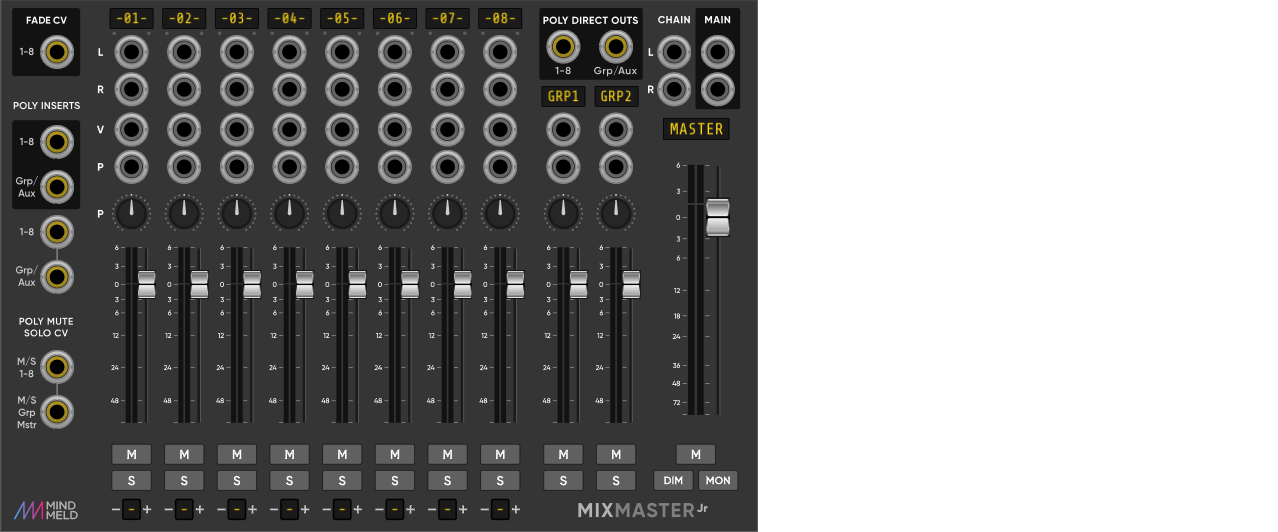Click the Master fader handle

(718, 217)
